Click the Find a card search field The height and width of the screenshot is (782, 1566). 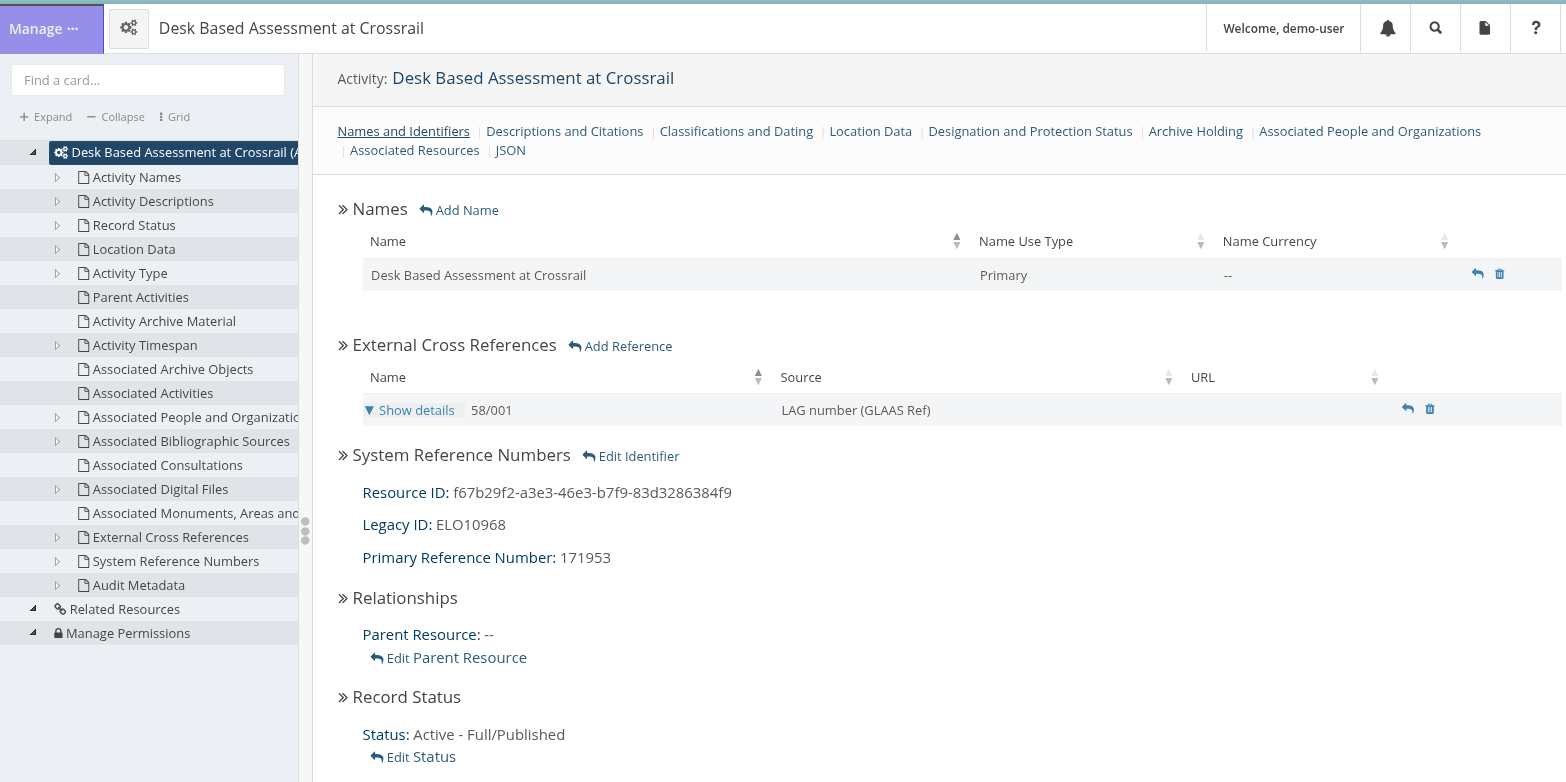click(x=148, y=80)
